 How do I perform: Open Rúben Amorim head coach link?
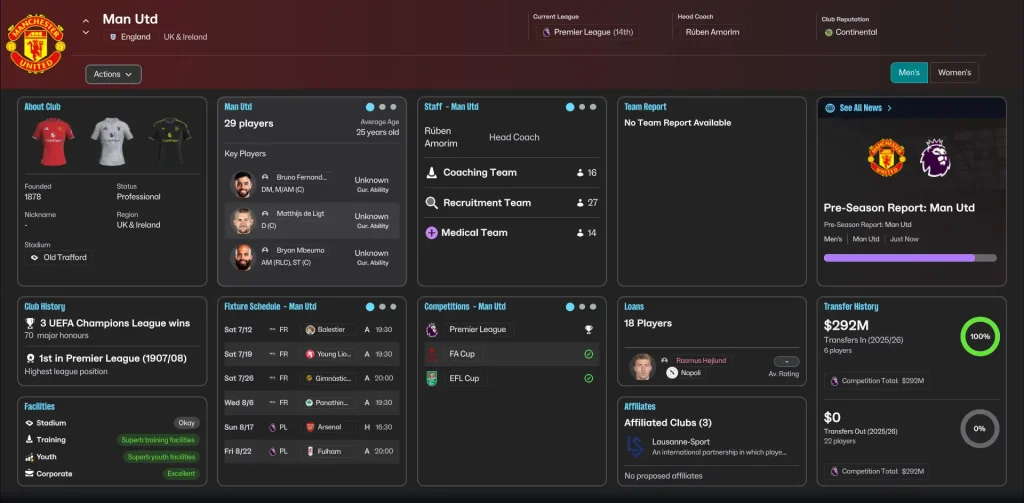[711, 32]
